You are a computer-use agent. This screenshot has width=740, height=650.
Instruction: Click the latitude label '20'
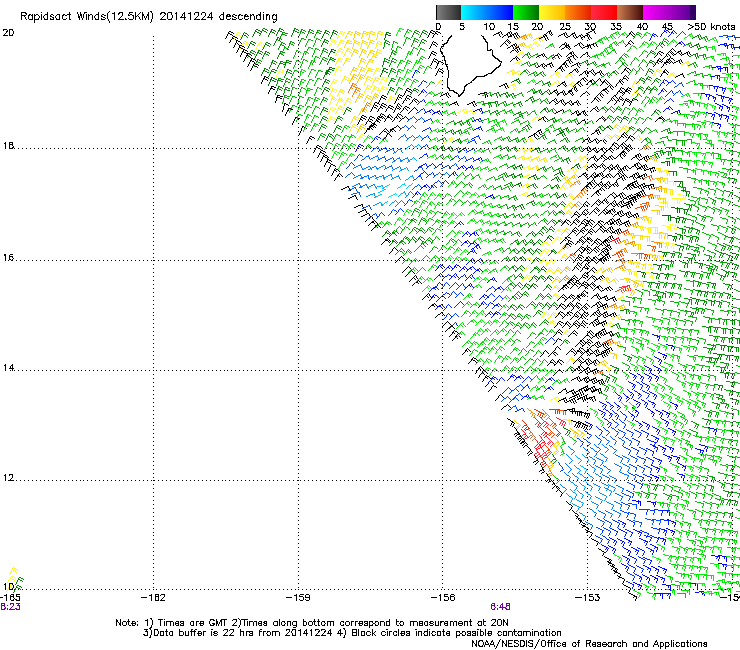[x=8, y=33]
